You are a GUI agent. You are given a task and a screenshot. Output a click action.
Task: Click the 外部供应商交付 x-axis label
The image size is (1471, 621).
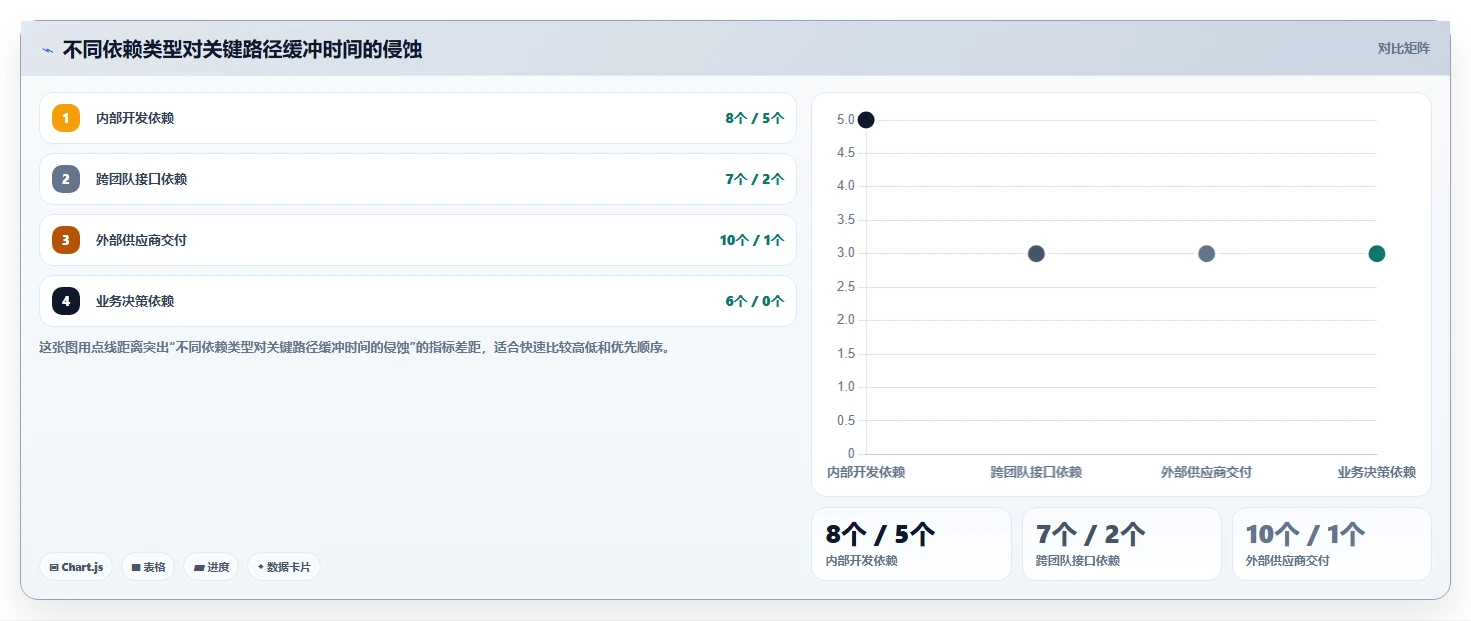[1206, 472]
